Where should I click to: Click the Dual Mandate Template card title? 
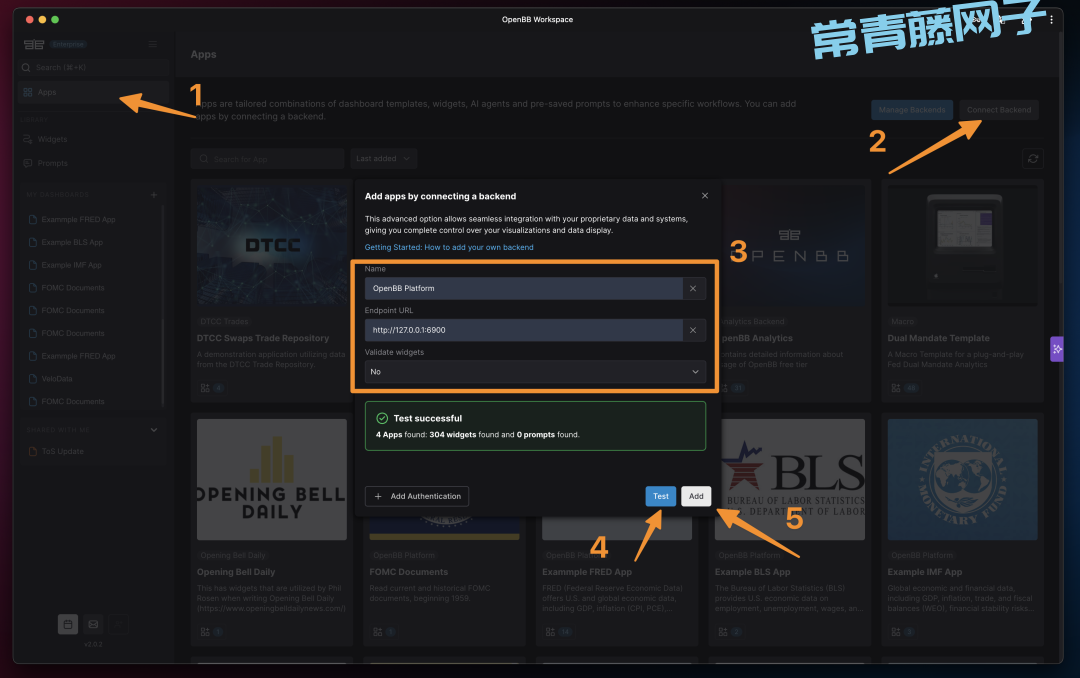click(938, 338)
